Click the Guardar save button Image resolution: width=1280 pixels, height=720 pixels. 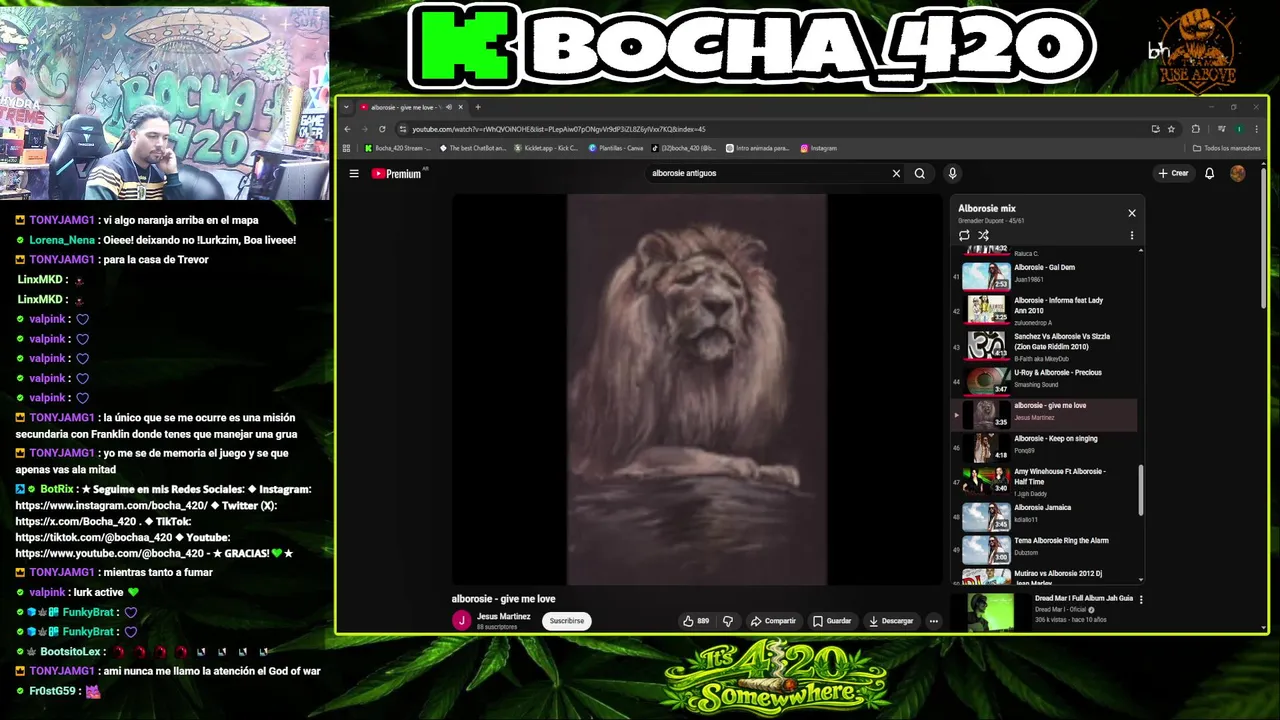(x=832, y=621)
